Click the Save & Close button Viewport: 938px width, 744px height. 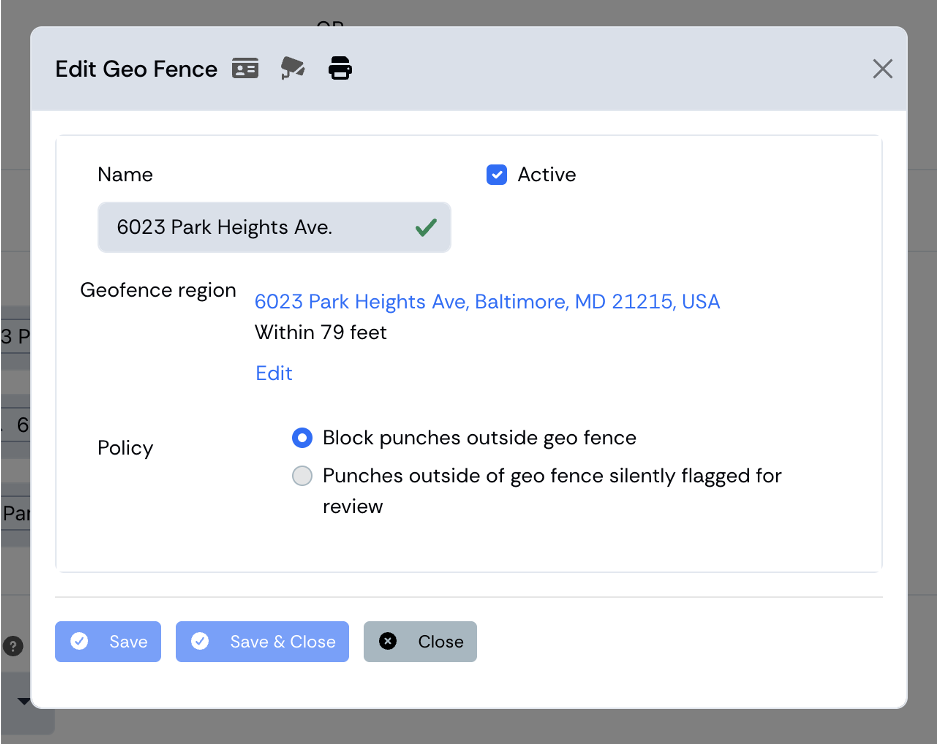(262, 641)
